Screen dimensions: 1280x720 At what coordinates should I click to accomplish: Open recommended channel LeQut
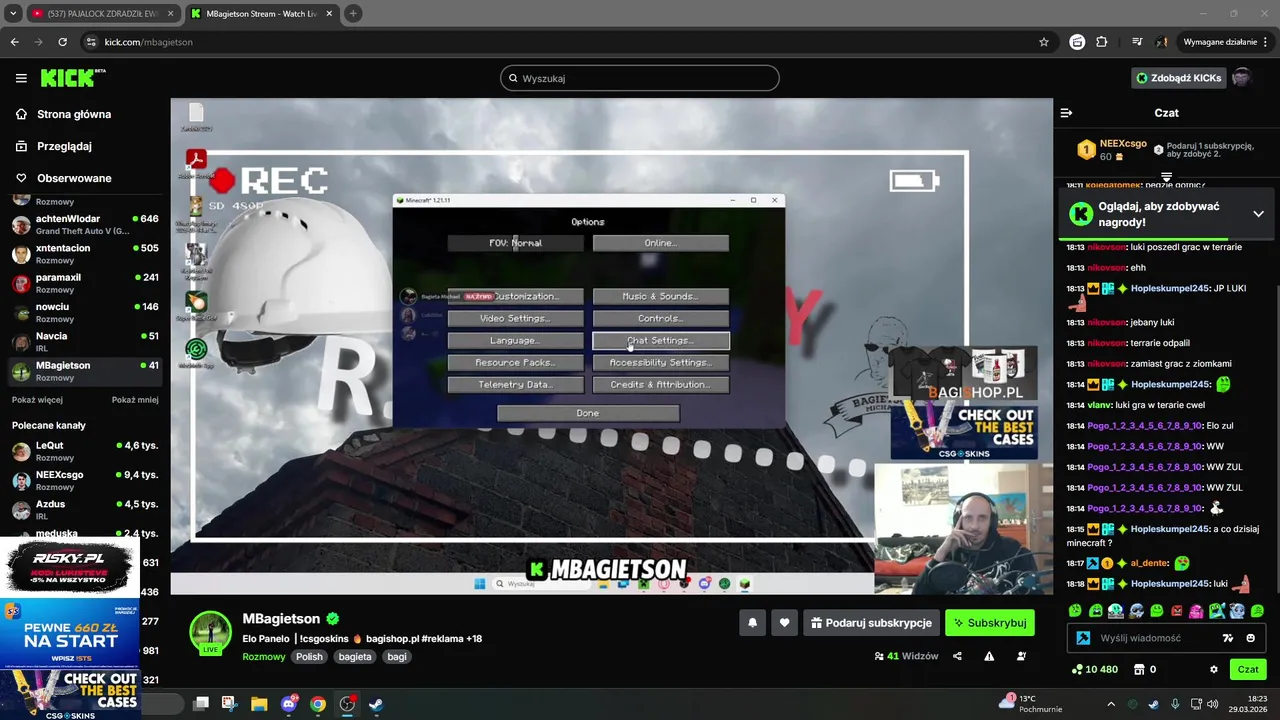point(84,451)
